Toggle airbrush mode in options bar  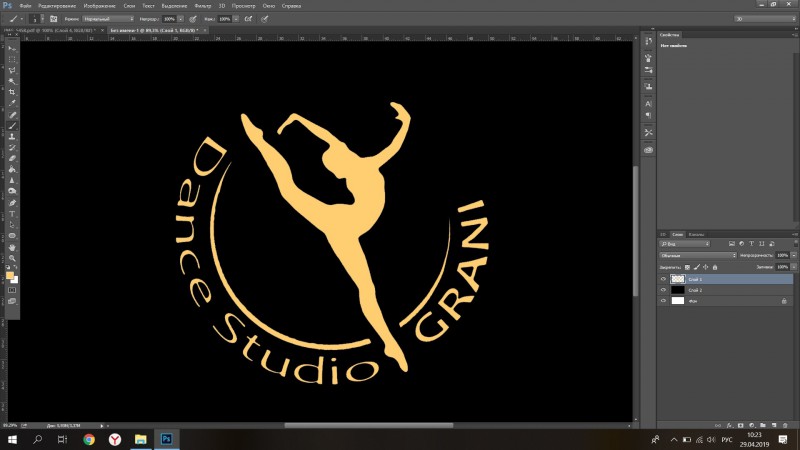pos(248,19)
